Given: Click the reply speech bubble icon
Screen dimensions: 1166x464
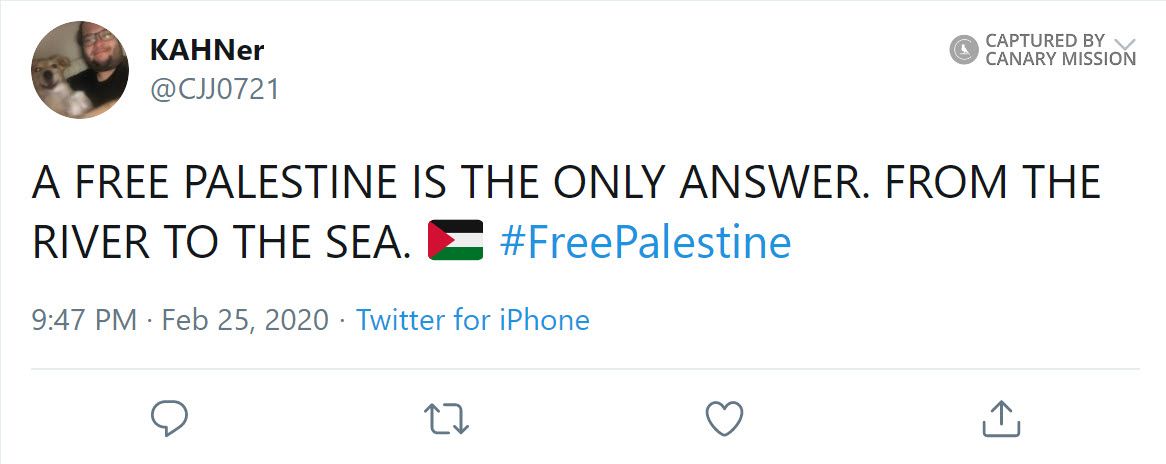Looking at the screenshot, I should tap(170, 418).
